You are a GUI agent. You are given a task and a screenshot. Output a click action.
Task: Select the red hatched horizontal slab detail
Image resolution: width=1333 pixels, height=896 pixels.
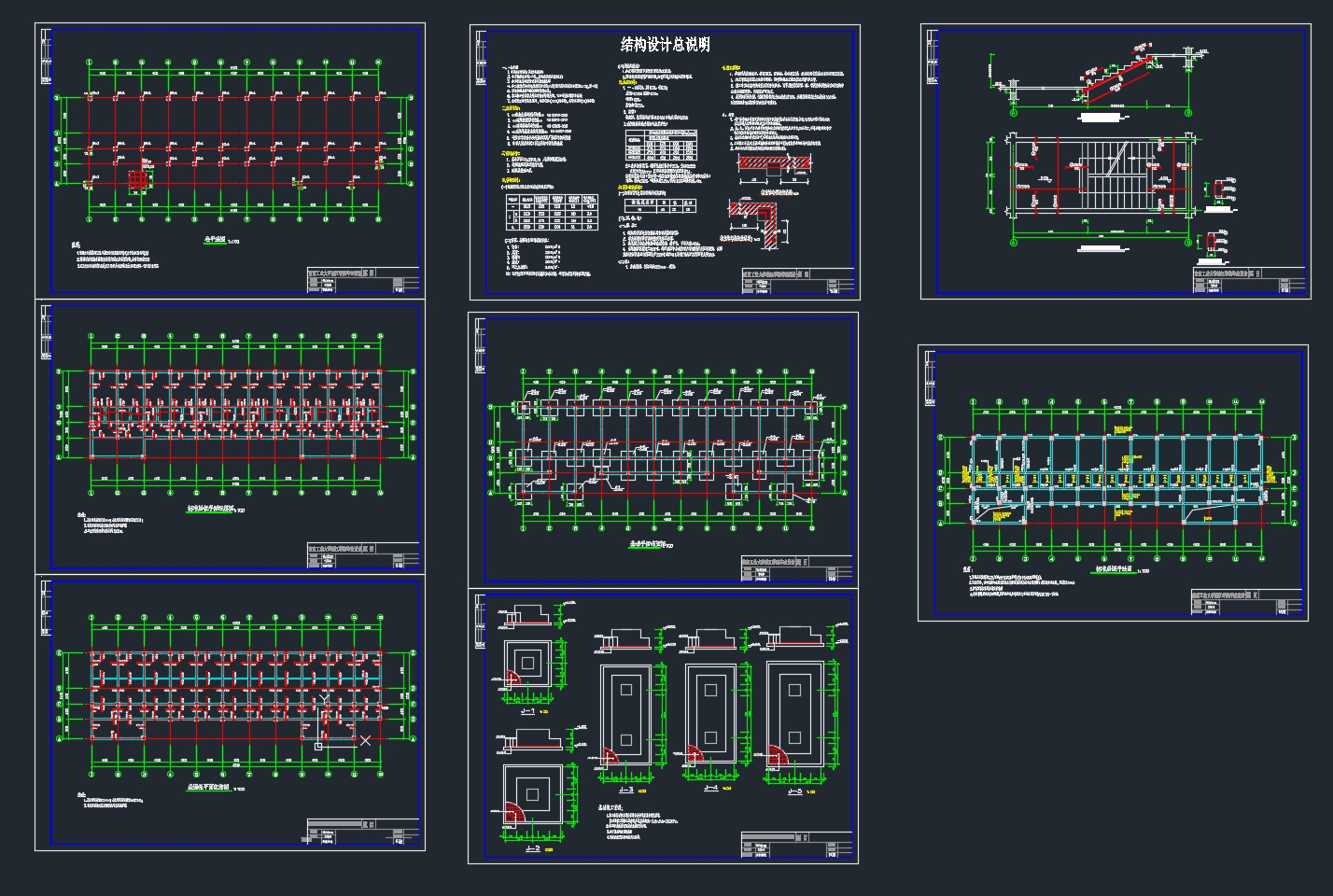coord(773,162)
